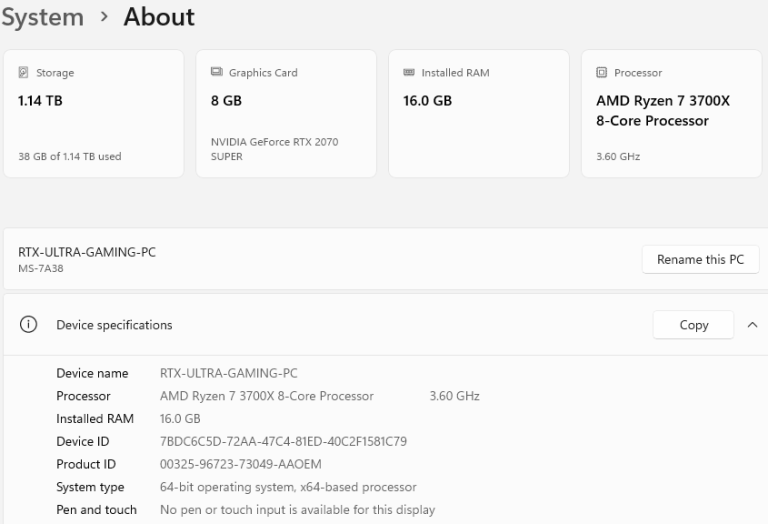Open the Storage card showing 1.14 TB

tap(94, 114)
